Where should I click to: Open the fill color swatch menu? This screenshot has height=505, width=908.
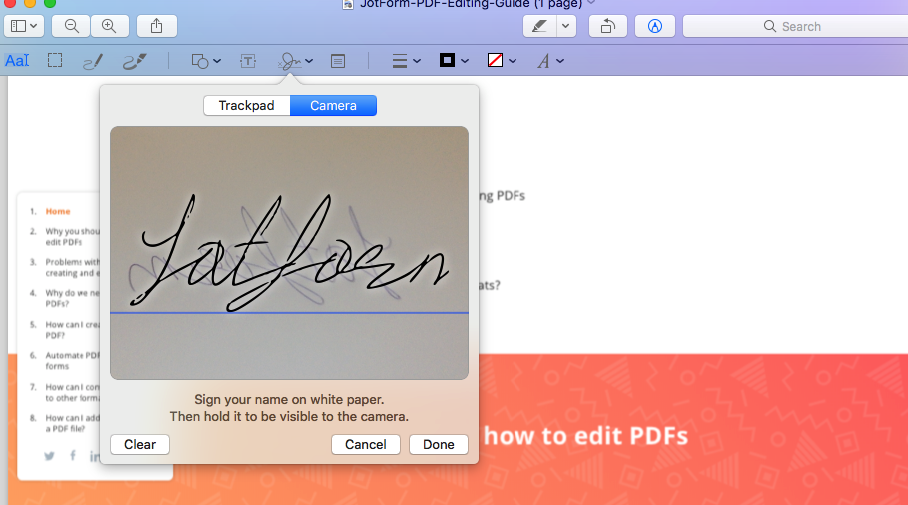click(x=501, y=61)
